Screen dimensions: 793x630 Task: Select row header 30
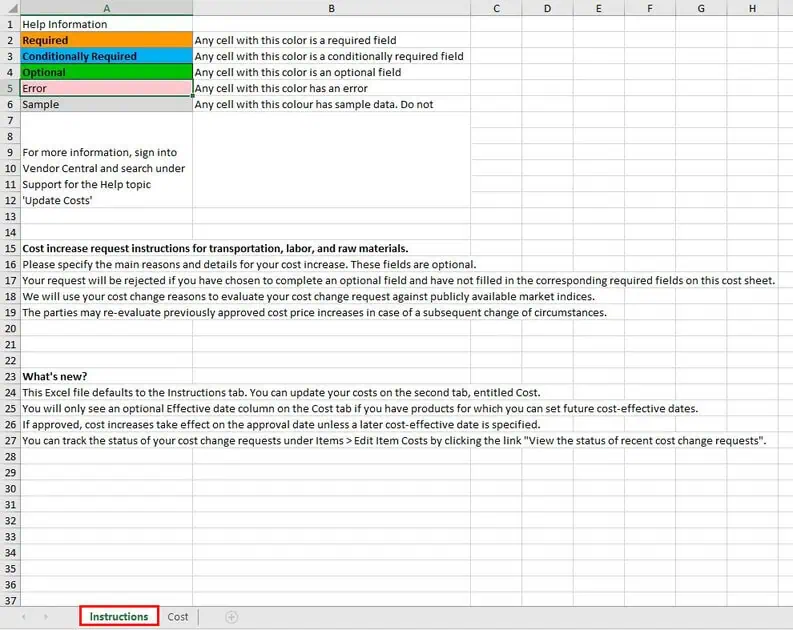coord(10,488)
